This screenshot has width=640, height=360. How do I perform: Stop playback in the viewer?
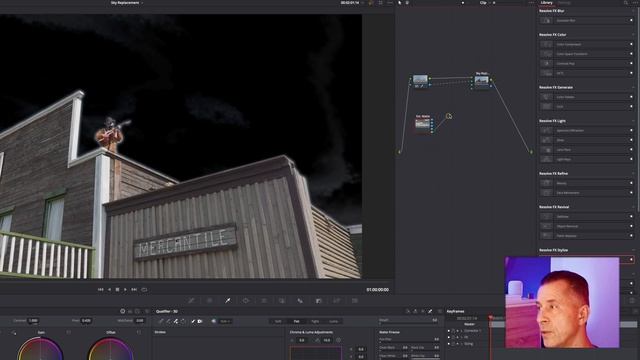[117, 289]
